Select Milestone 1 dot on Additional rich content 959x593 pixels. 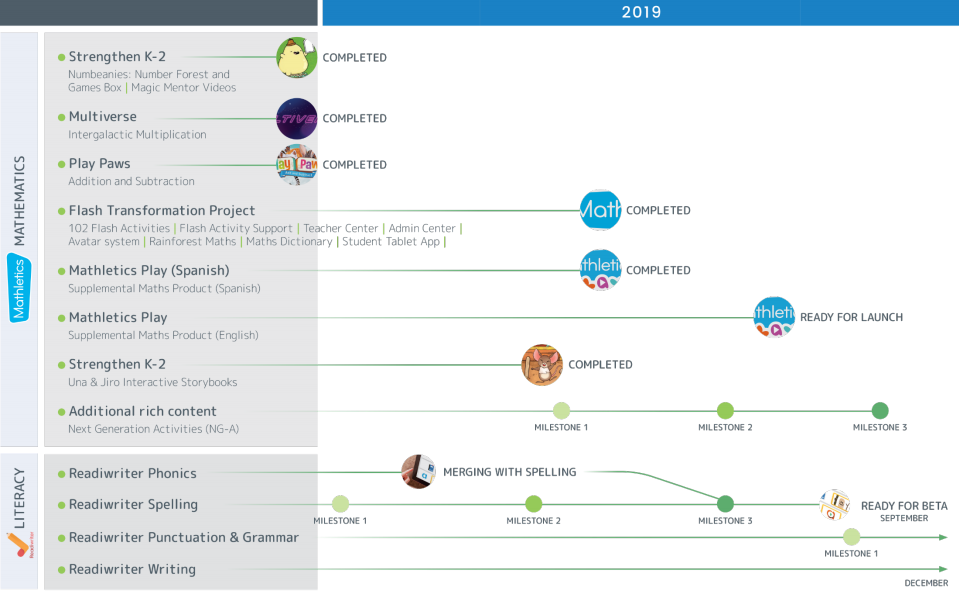(x=561, y=411)
